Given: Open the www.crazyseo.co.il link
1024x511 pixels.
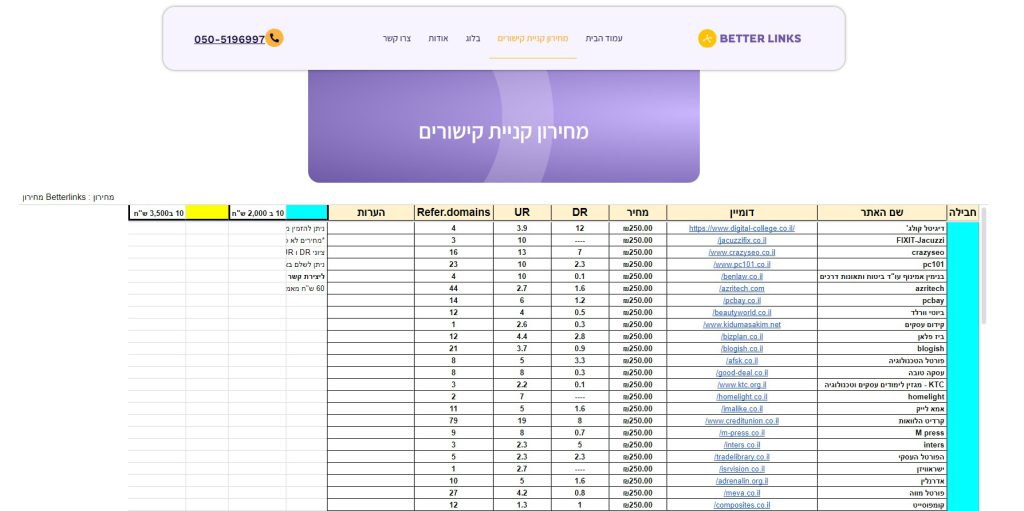Looking at the screenshot, I should point(742,252).
